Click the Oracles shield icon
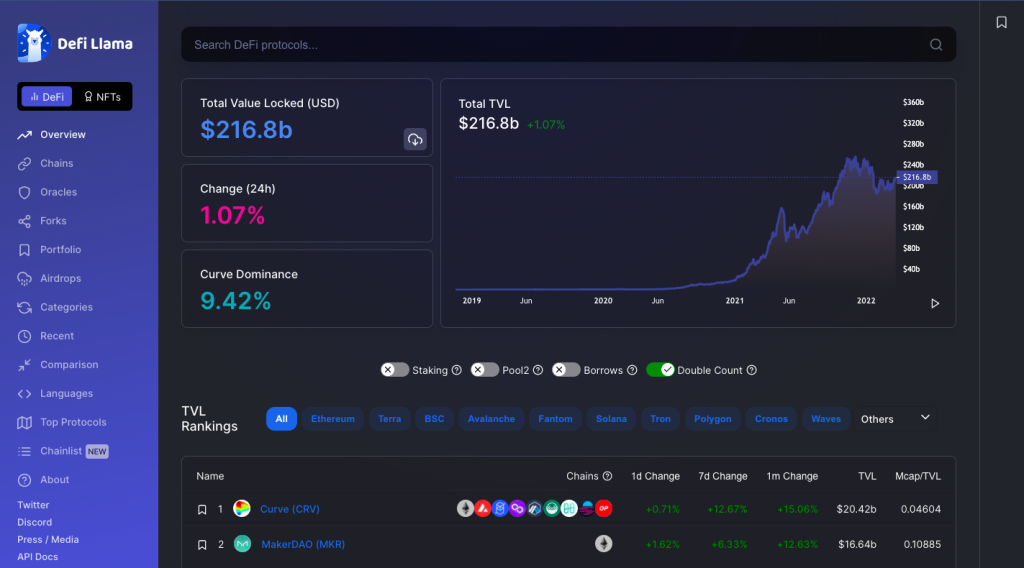Image resolution: width=1024 pixels, height=568 pixels. tap(24, 192)
